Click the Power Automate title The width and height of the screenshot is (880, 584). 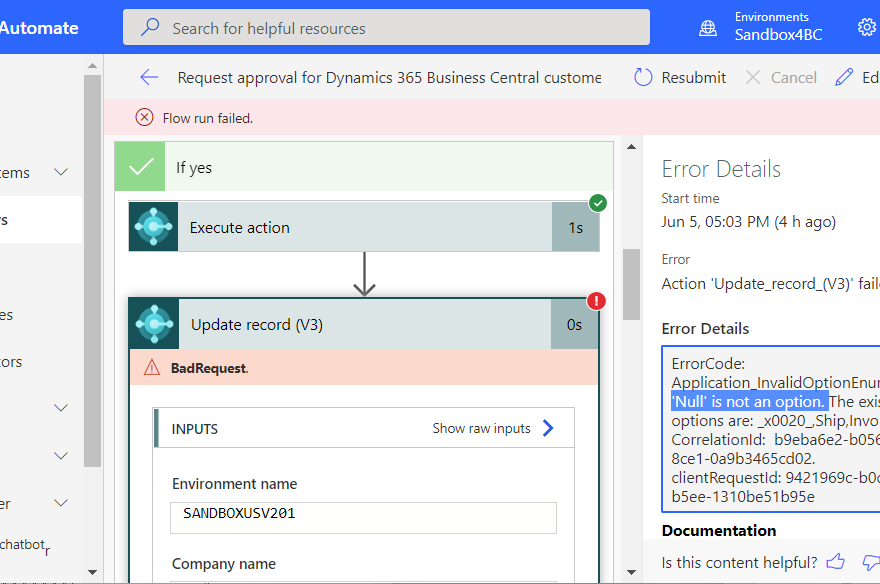point(39,27)
